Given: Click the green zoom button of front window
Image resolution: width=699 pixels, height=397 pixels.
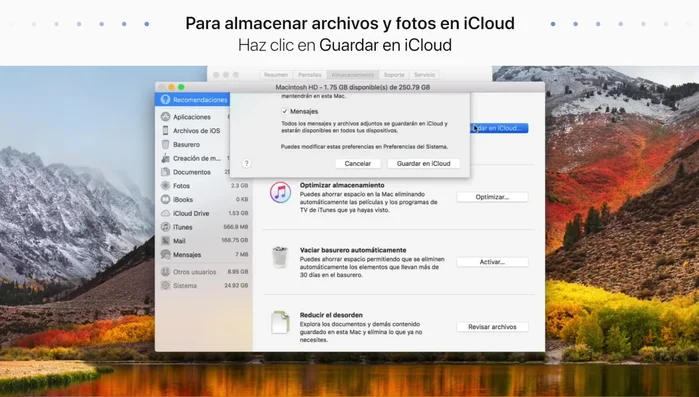Looking at the screenshot, I should (181, 87).
